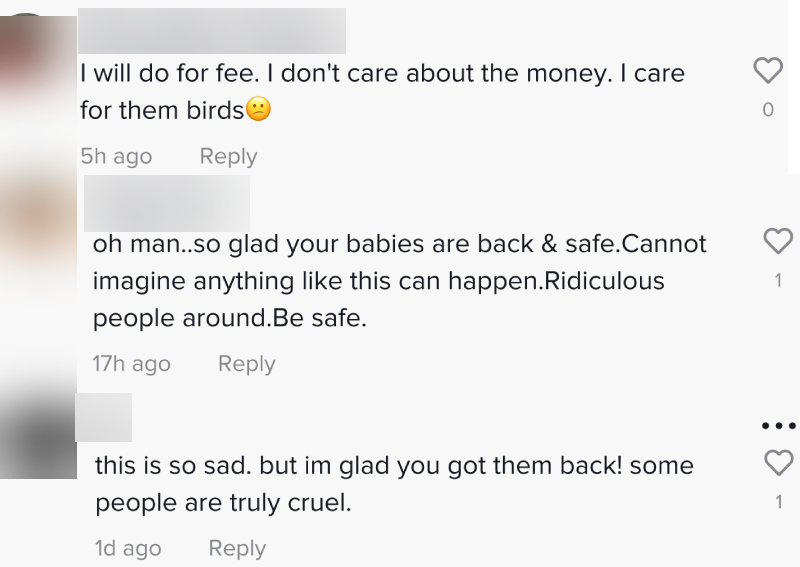The height and width of the screenshot is (567, 800).
Task: Click the "1d ago" timestamp
Action: coord(127,549)
